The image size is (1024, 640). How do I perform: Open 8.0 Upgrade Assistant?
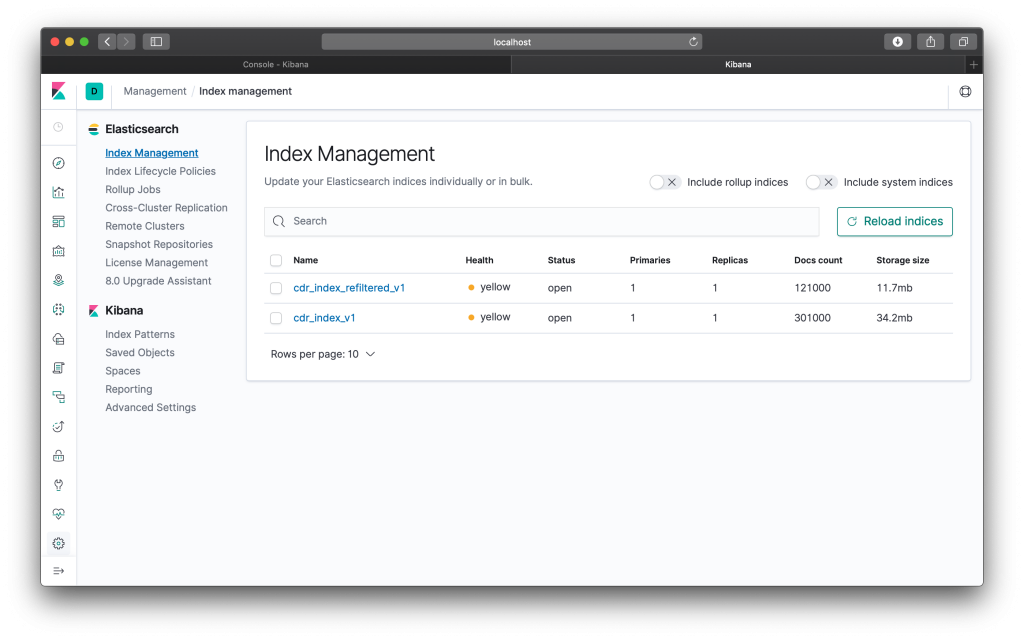159,281
